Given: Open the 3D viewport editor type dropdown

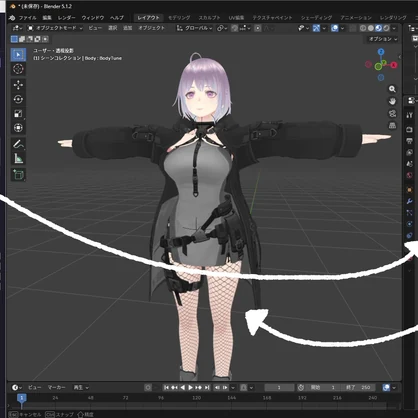Looking at the screenshot, I should [x=17, y=28].
